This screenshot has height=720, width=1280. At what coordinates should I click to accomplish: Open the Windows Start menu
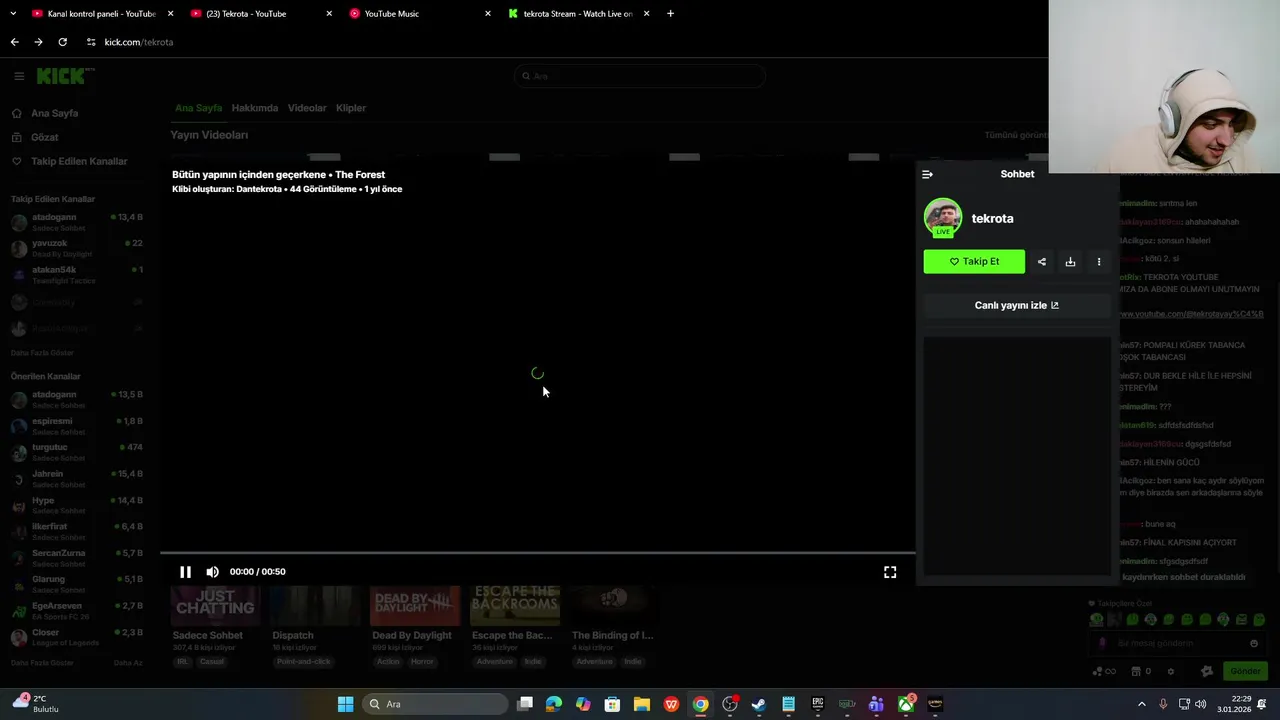point(345,704)
